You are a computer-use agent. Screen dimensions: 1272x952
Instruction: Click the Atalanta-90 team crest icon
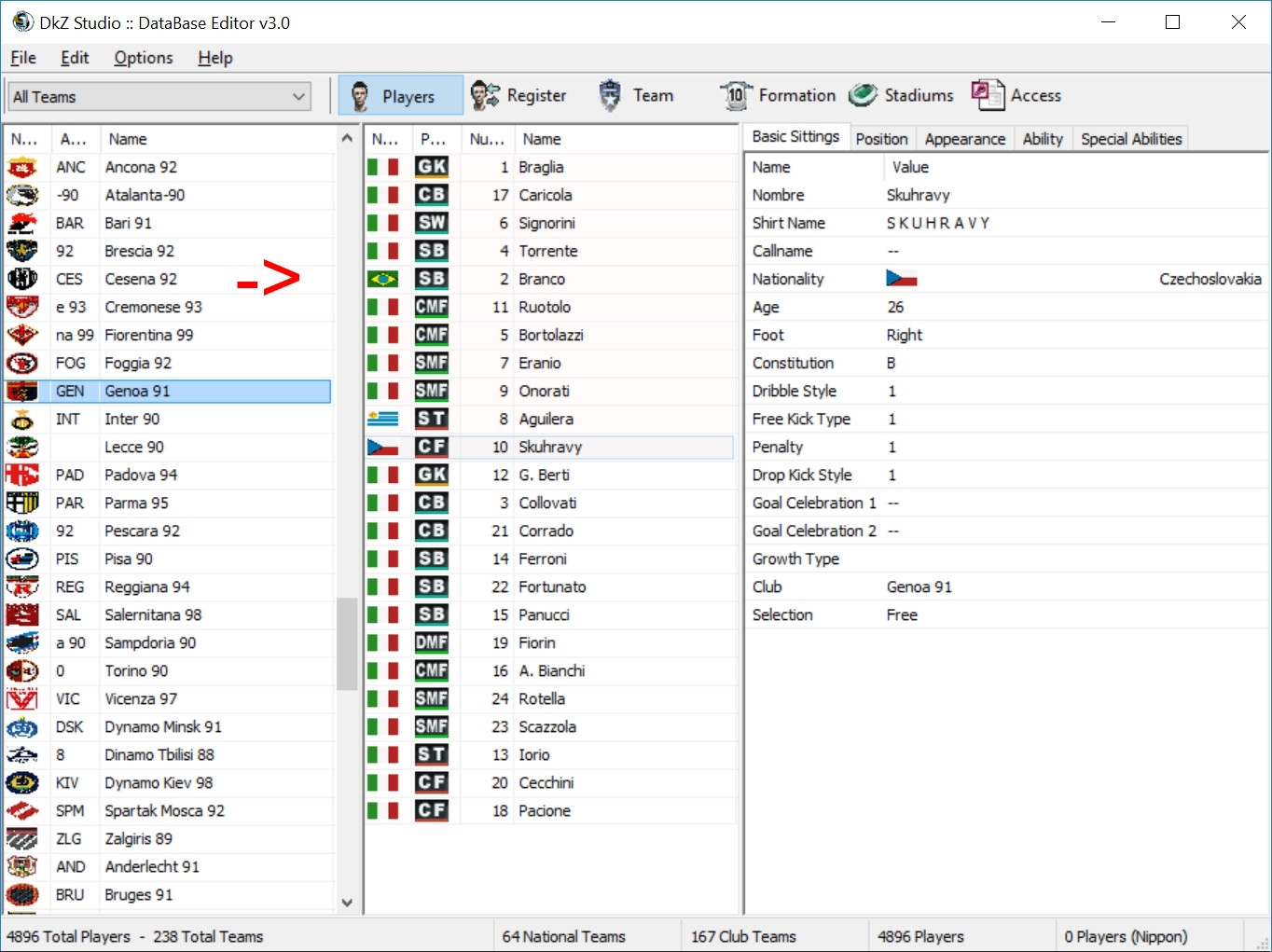pos(22,195)
